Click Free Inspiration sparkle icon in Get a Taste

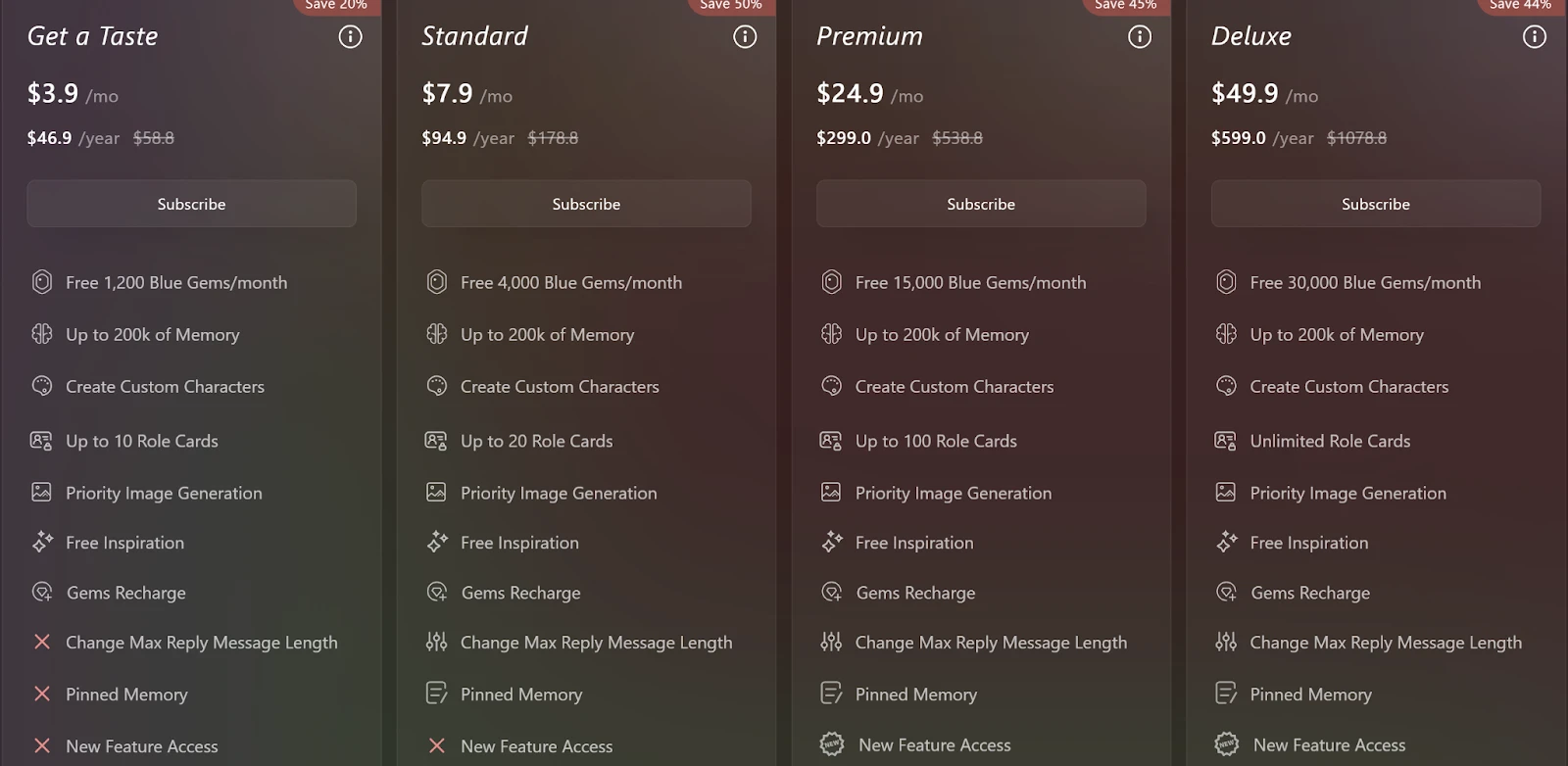41,542
